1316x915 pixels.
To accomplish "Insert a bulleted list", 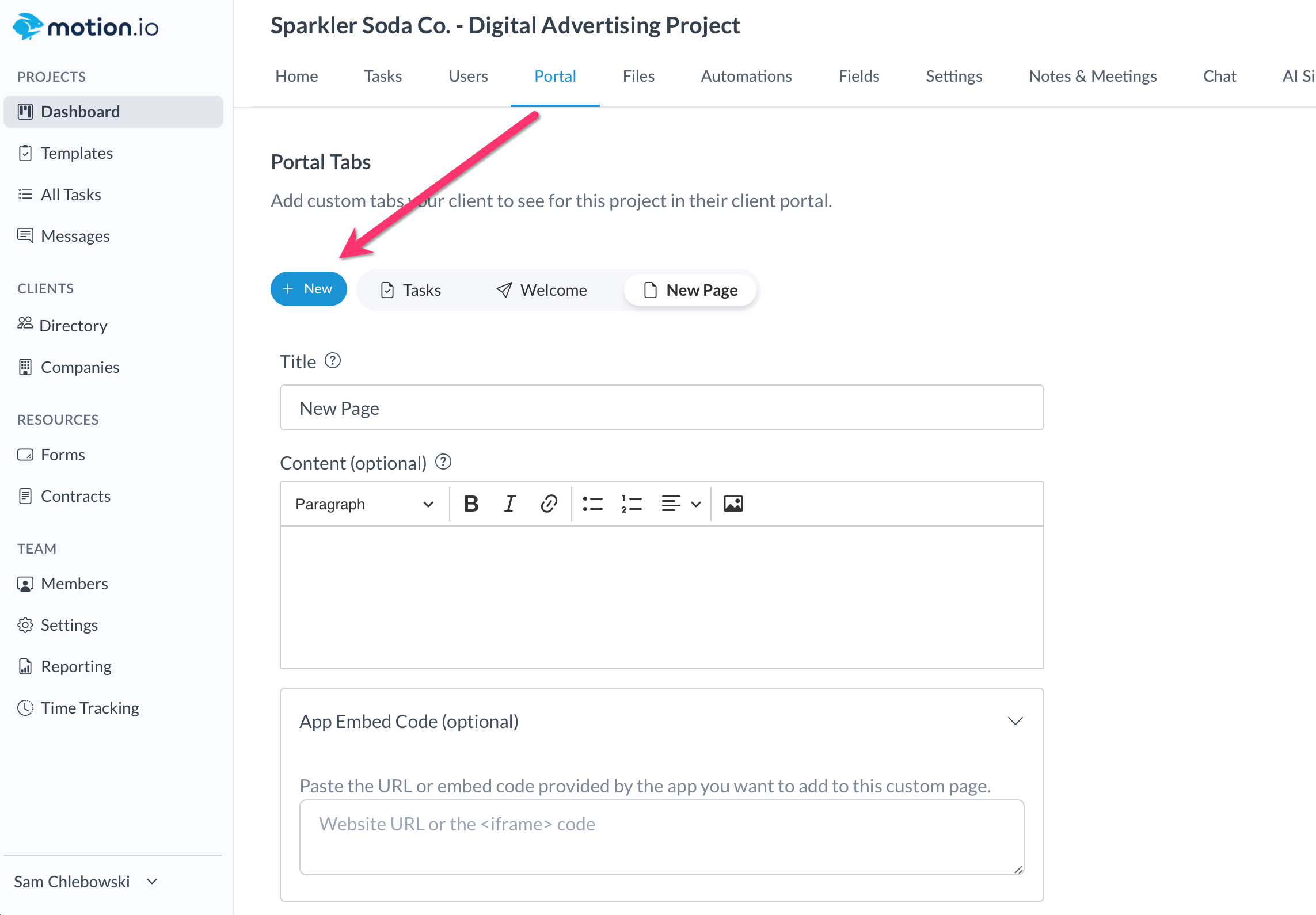I will click(x=592, y=504).
